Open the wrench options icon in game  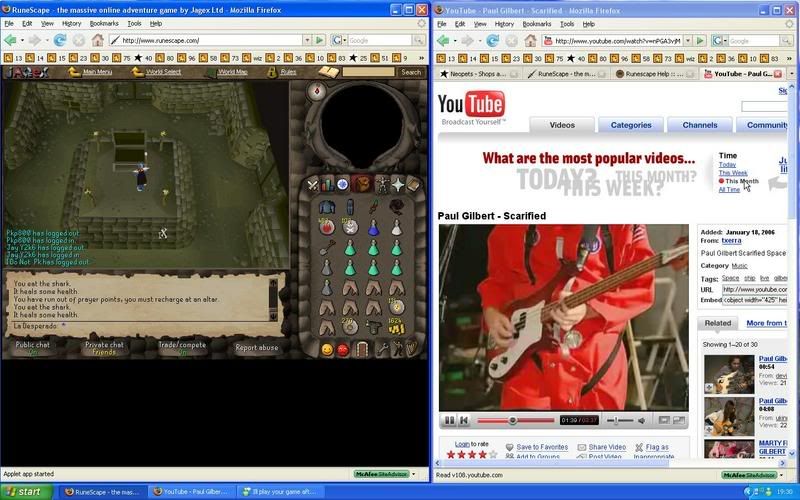coord(382,349)
